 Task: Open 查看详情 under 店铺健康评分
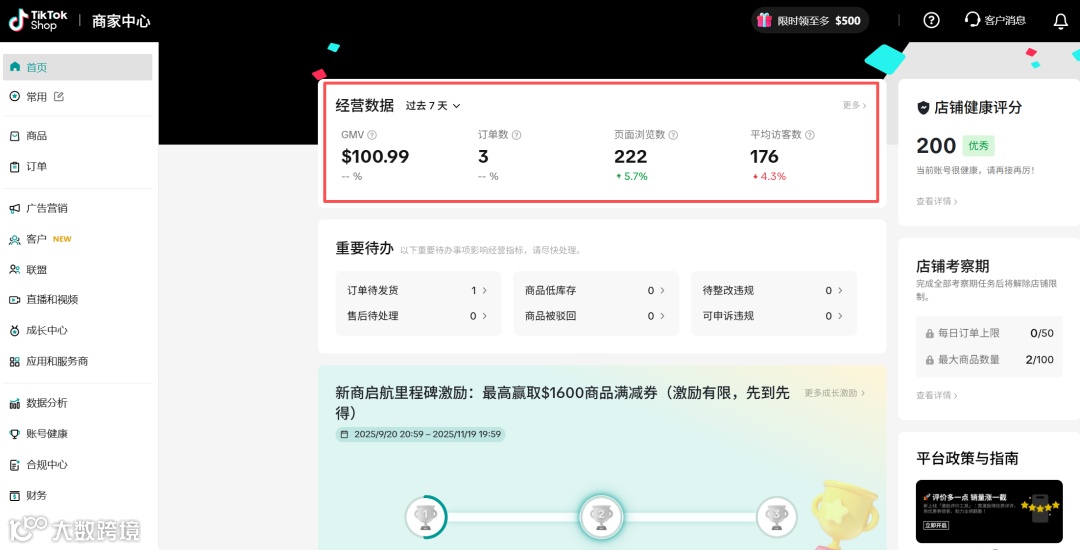(937, 202)
